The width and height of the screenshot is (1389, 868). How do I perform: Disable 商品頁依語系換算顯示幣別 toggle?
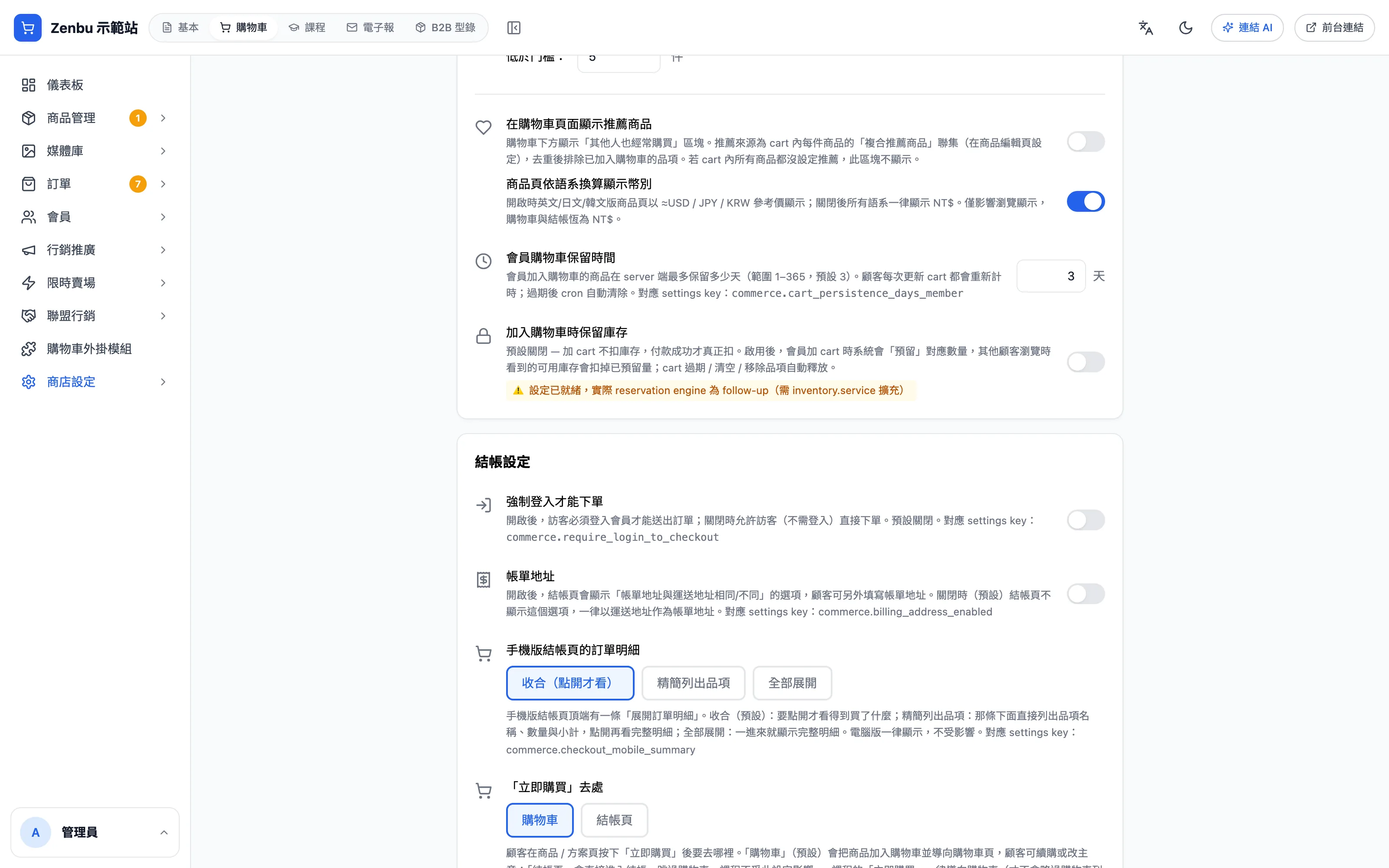point(1085,201)
